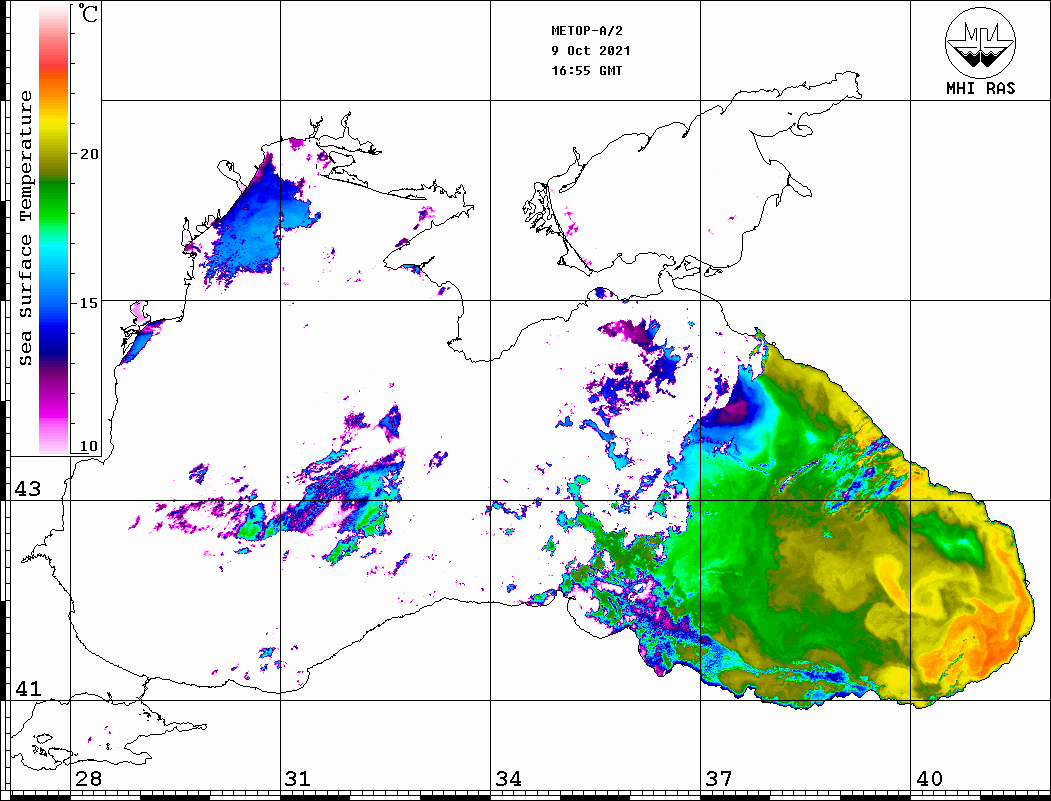Click latitude label '43'
Viewport: 1051px width, 801px height.
pos(28,489)
